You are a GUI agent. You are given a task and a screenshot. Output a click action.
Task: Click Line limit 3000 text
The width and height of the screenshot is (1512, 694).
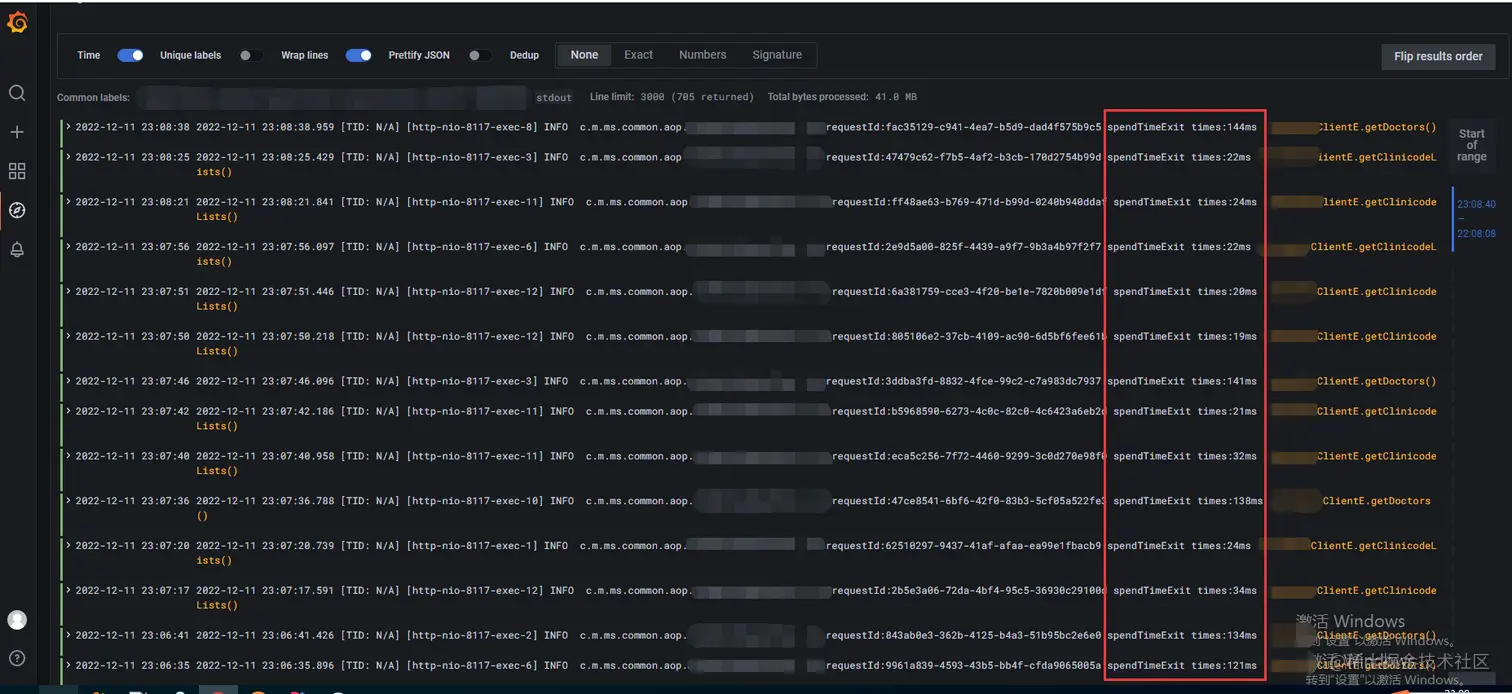[672, 97]
